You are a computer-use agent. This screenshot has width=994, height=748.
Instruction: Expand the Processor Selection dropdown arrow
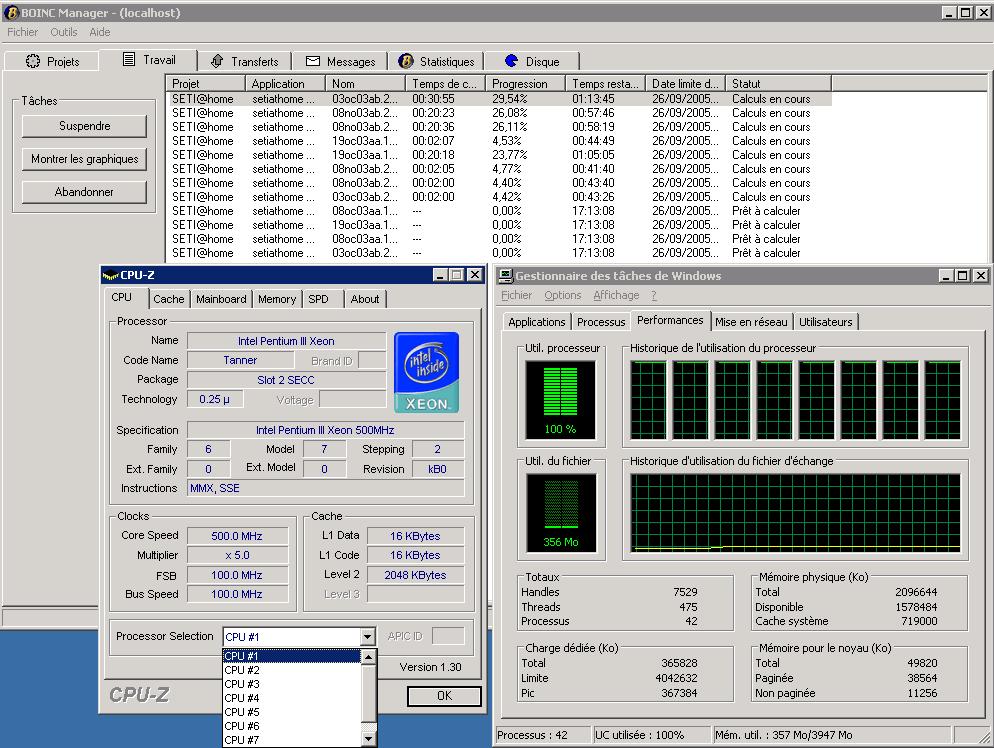[367, 636]
